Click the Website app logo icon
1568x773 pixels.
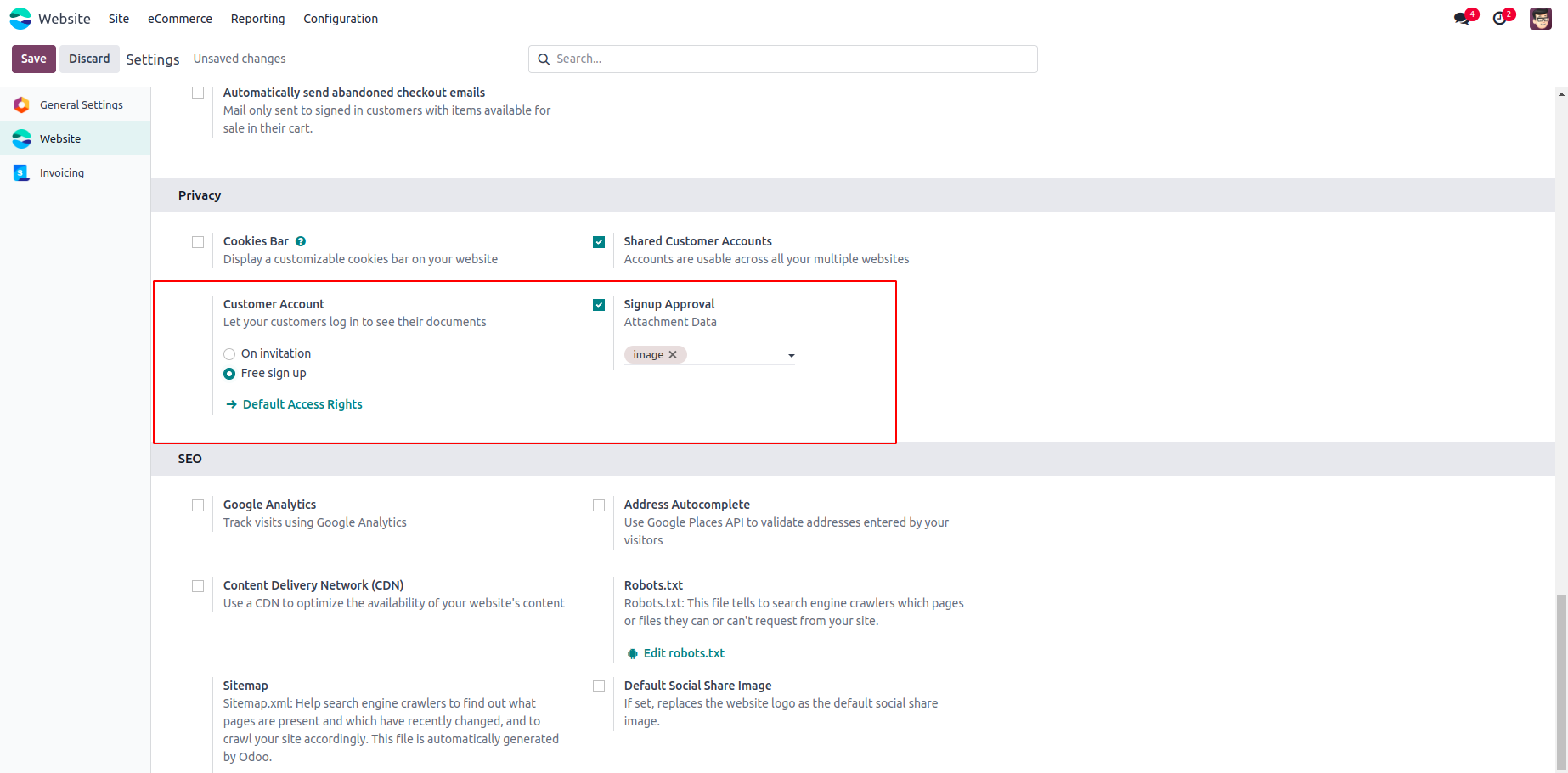pyautogui.click(x=20, y=19)
